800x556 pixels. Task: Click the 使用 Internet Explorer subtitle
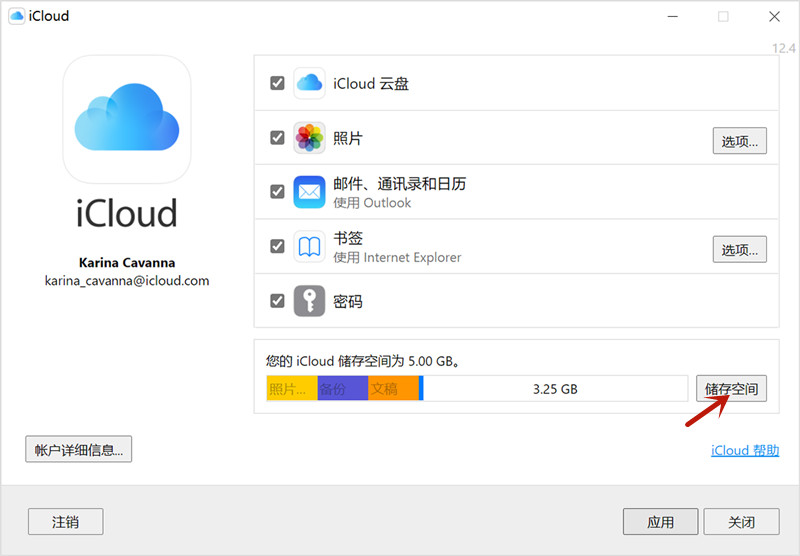(x=397, y=258)
